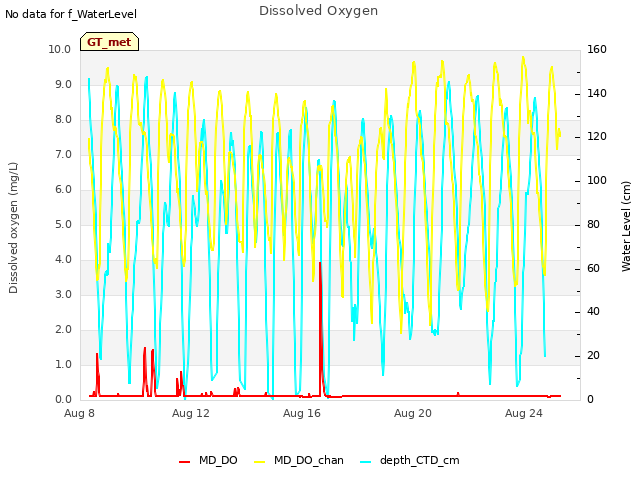Click the '3.0' left axis value
Image resolution: width=640 pixels, height=480 pixels.
pos(63,295)
